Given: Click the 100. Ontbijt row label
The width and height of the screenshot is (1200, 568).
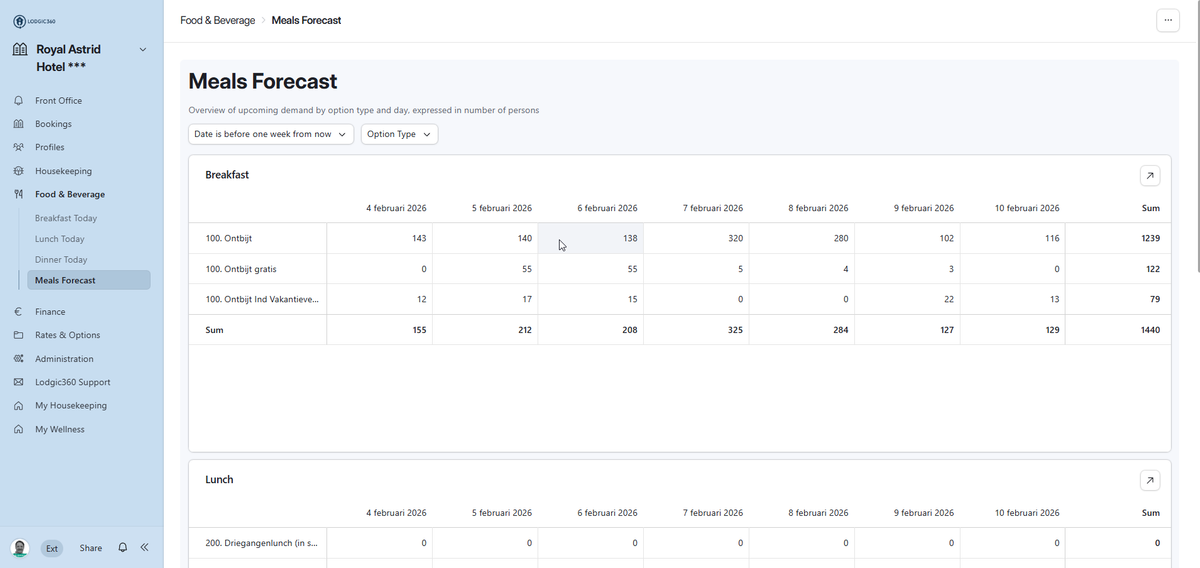Looking at the screenshot, I should click(228, 239).
